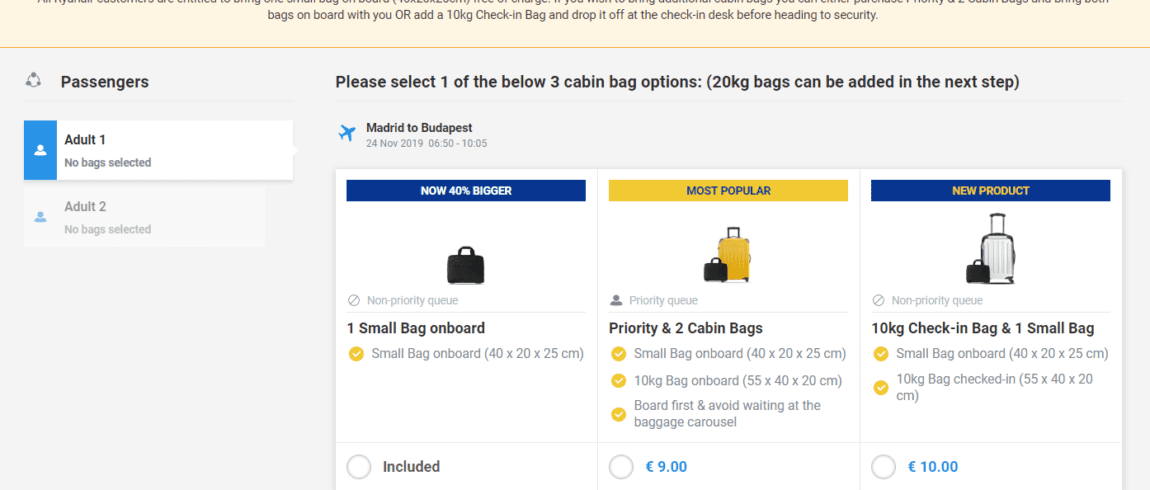Click Non-priority queue icon under small bag
This screenshot has height=490, width=1150.
[x=354, y=301]
